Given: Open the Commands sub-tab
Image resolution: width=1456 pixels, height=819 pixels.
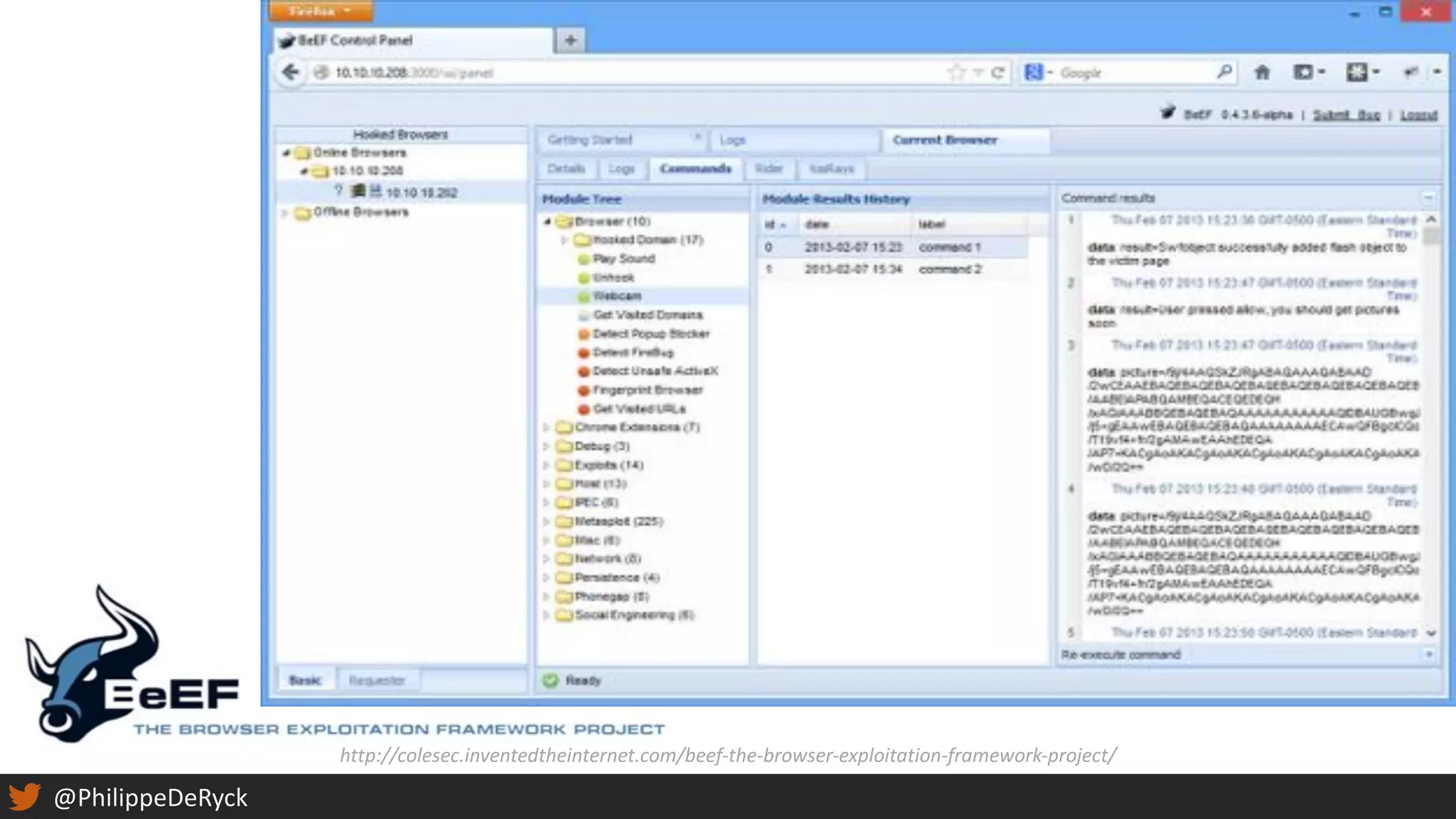Looking at the screenshot, I should (x=695, y=168).
